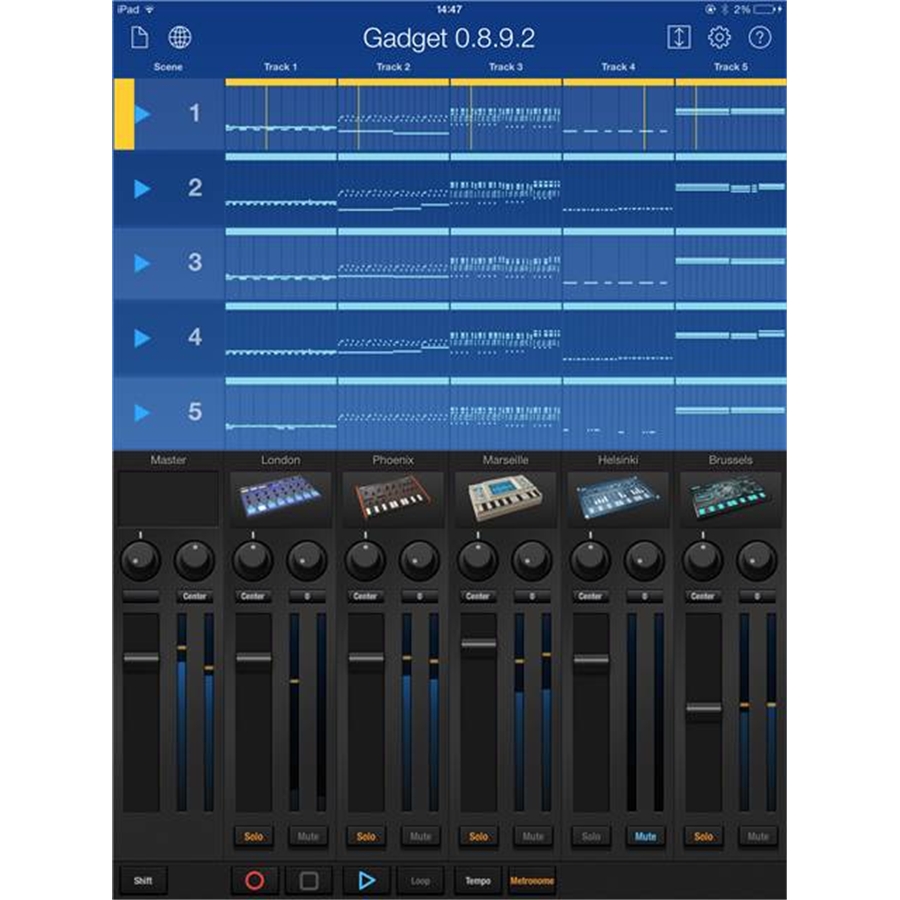Unmute the Helsinki track
This screenshot has width=900, height=900.
pyautogui.click(x=645, y=836)
